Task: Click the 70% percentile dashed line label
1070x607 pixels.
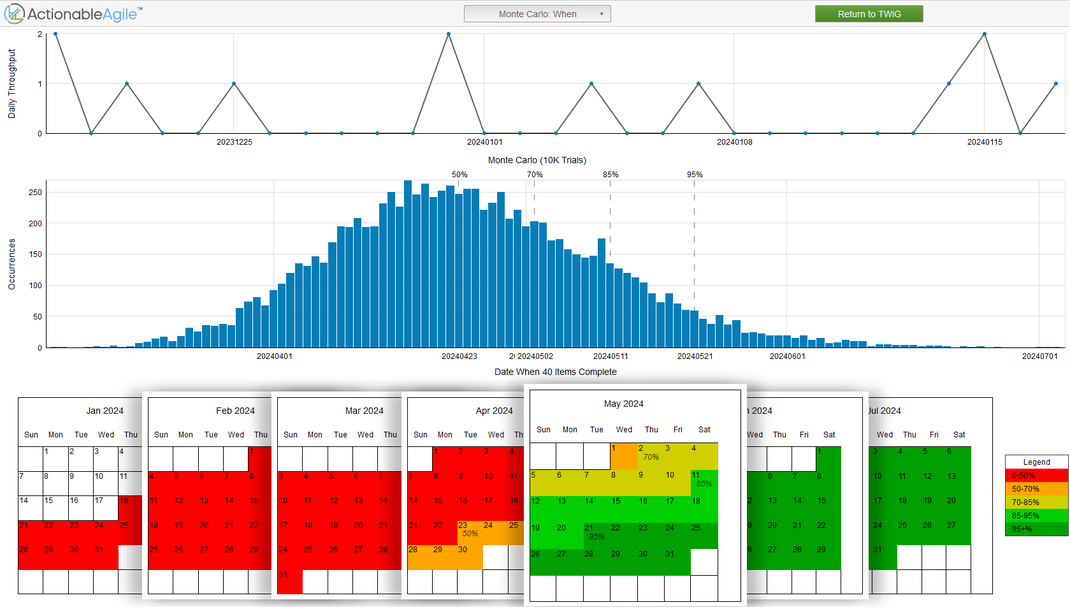Action: point(535,175)
